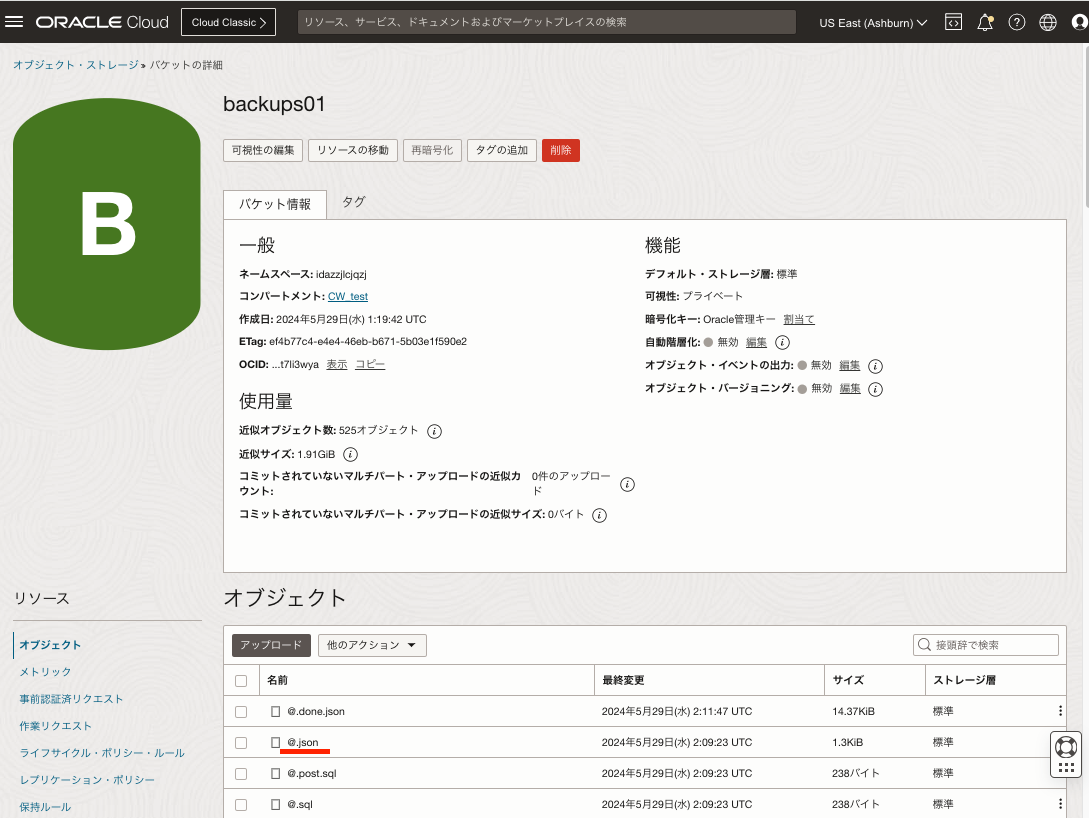The image size is (1089, 818).
Task: Click the top resource search field
Action: click(547, 22)
